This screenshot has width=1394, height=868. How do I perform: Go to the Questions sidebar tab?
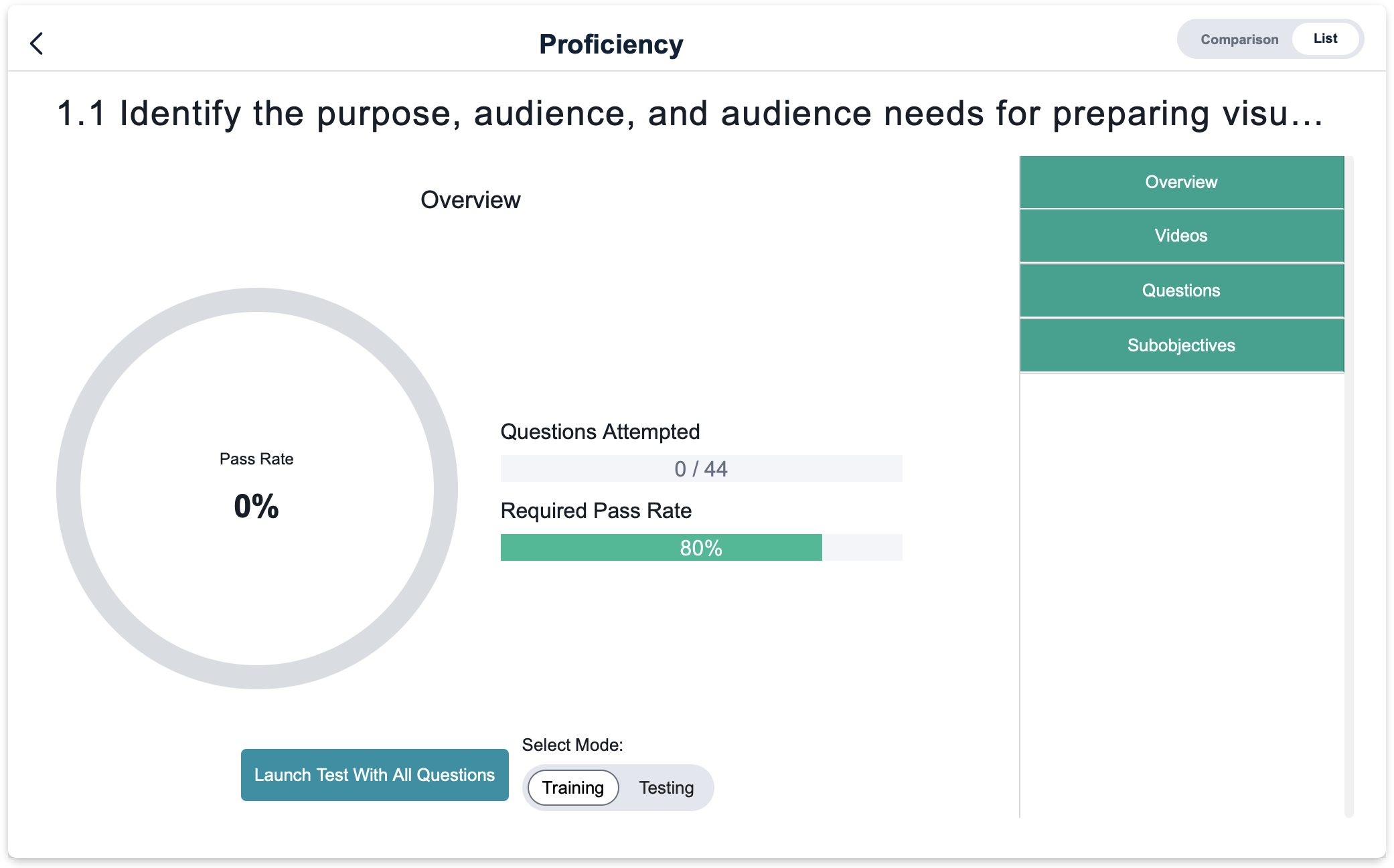(x=1181, y=290)
